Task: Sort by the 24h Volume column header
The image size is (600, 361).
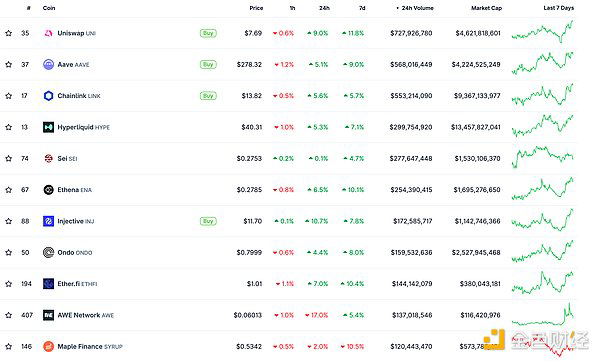Action: coord(415,8)
